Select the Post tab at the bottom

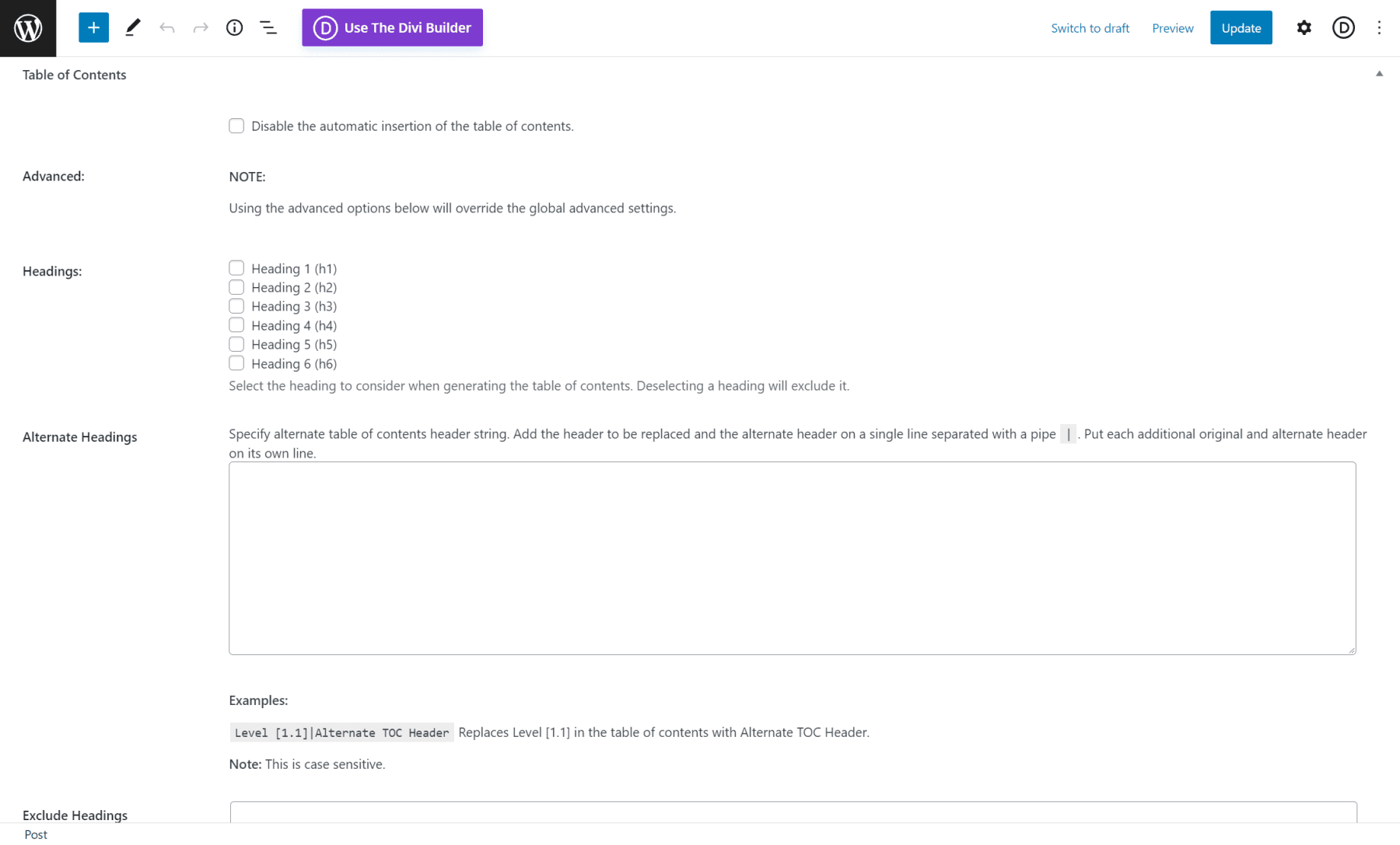coord(35,834)
